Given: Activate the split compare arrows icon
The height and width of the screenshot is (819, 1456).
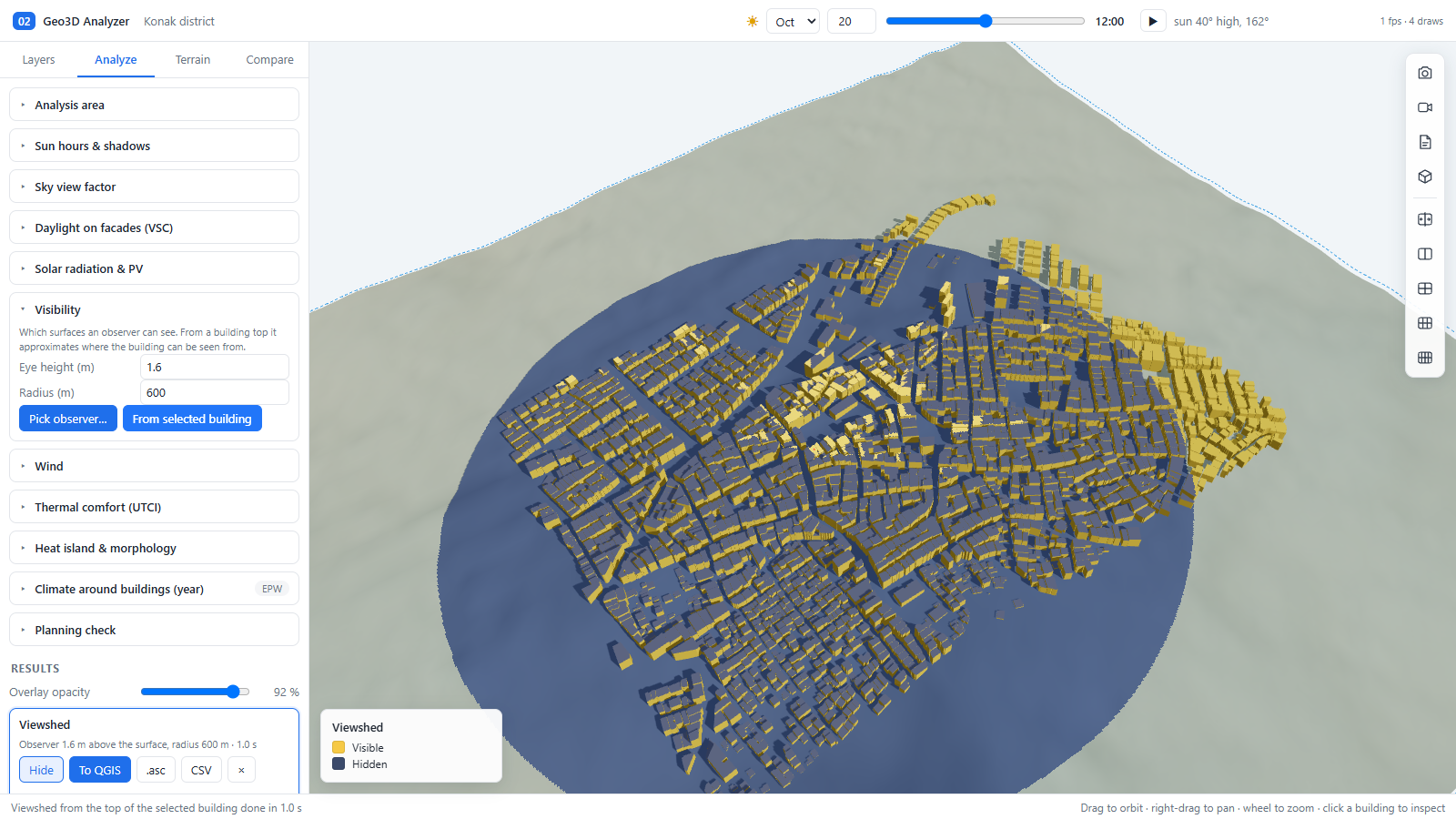Looking at the screenshot, I should coord(1425,219).
